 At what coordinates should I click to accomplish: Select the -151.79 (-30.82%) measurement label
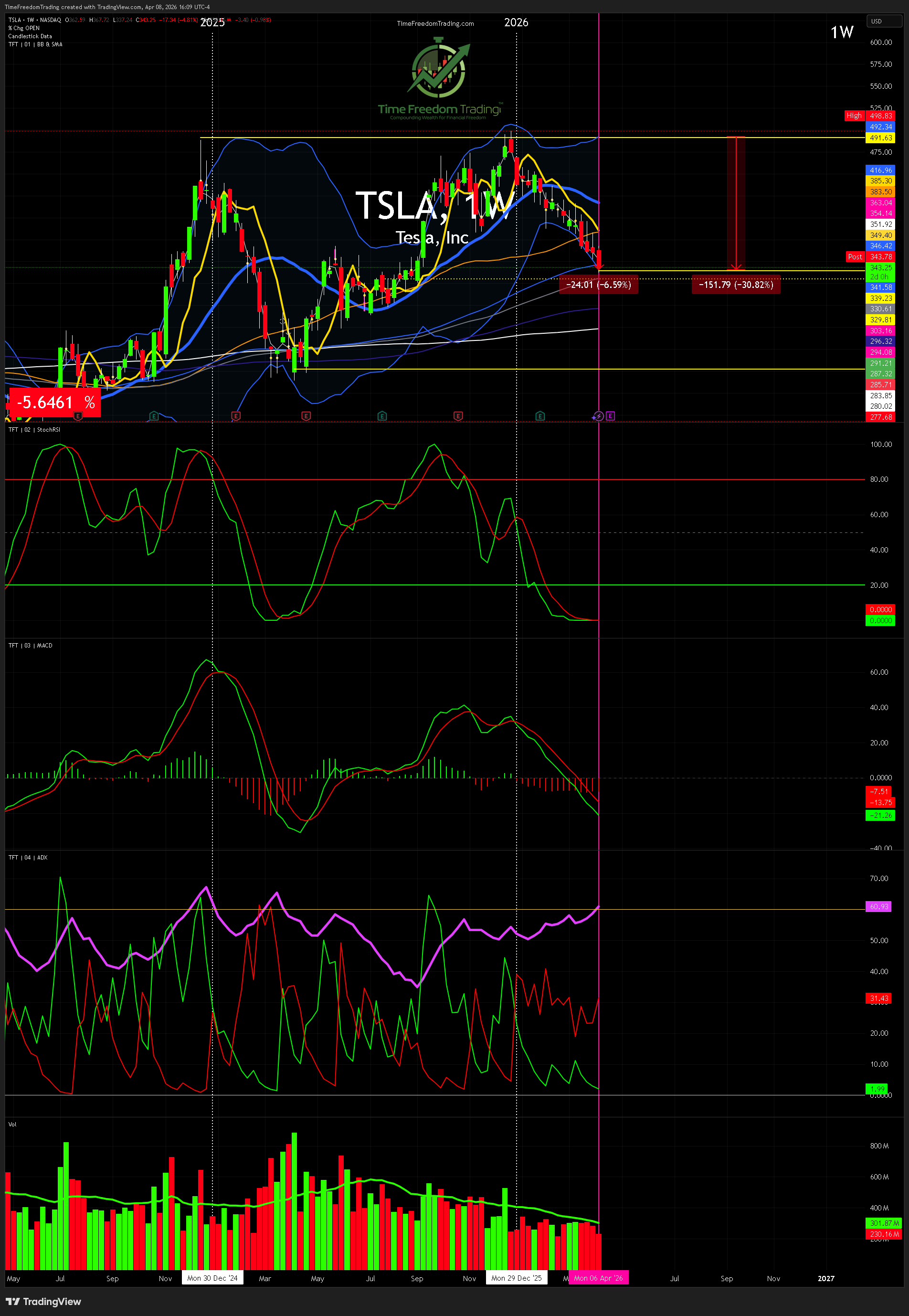click(736, 285)
